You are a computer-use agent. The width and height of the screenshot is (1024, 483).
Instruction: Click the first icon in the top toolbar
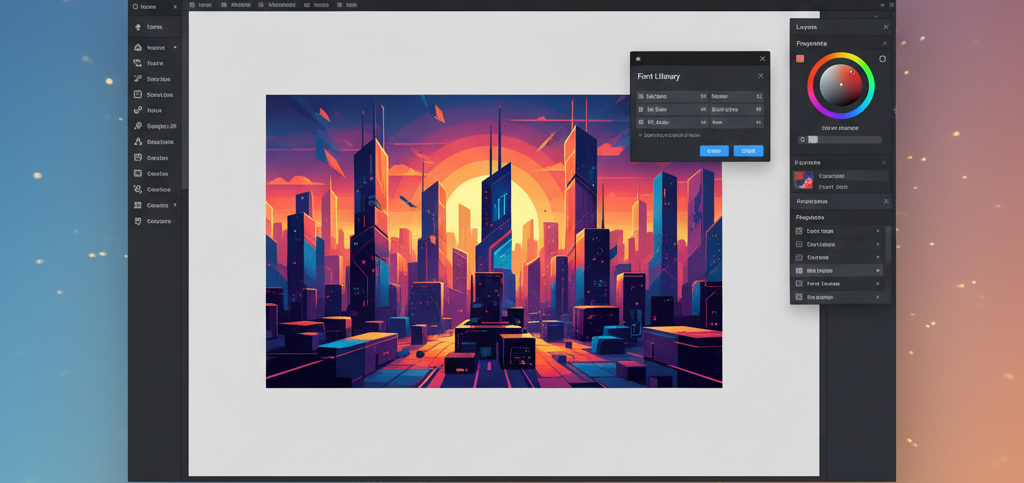click(193, 5)
